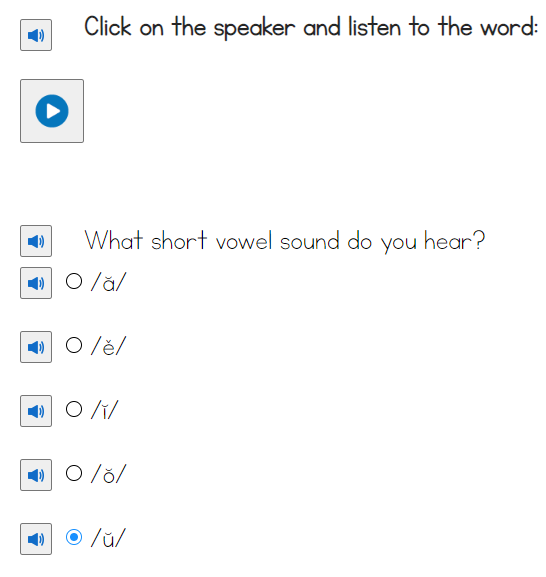Click the /ŏ/ answer label text

(109, 474)
